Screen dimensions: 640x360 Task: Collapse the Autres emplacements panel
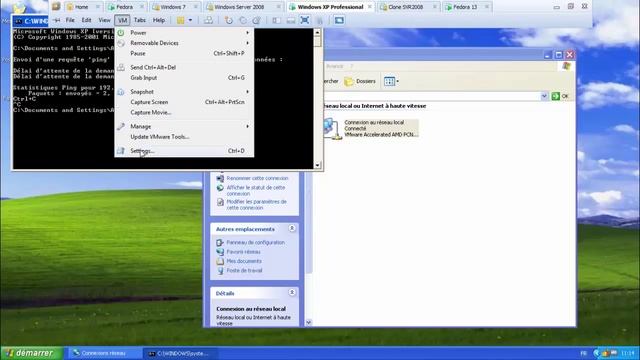[x=292, y=229]
